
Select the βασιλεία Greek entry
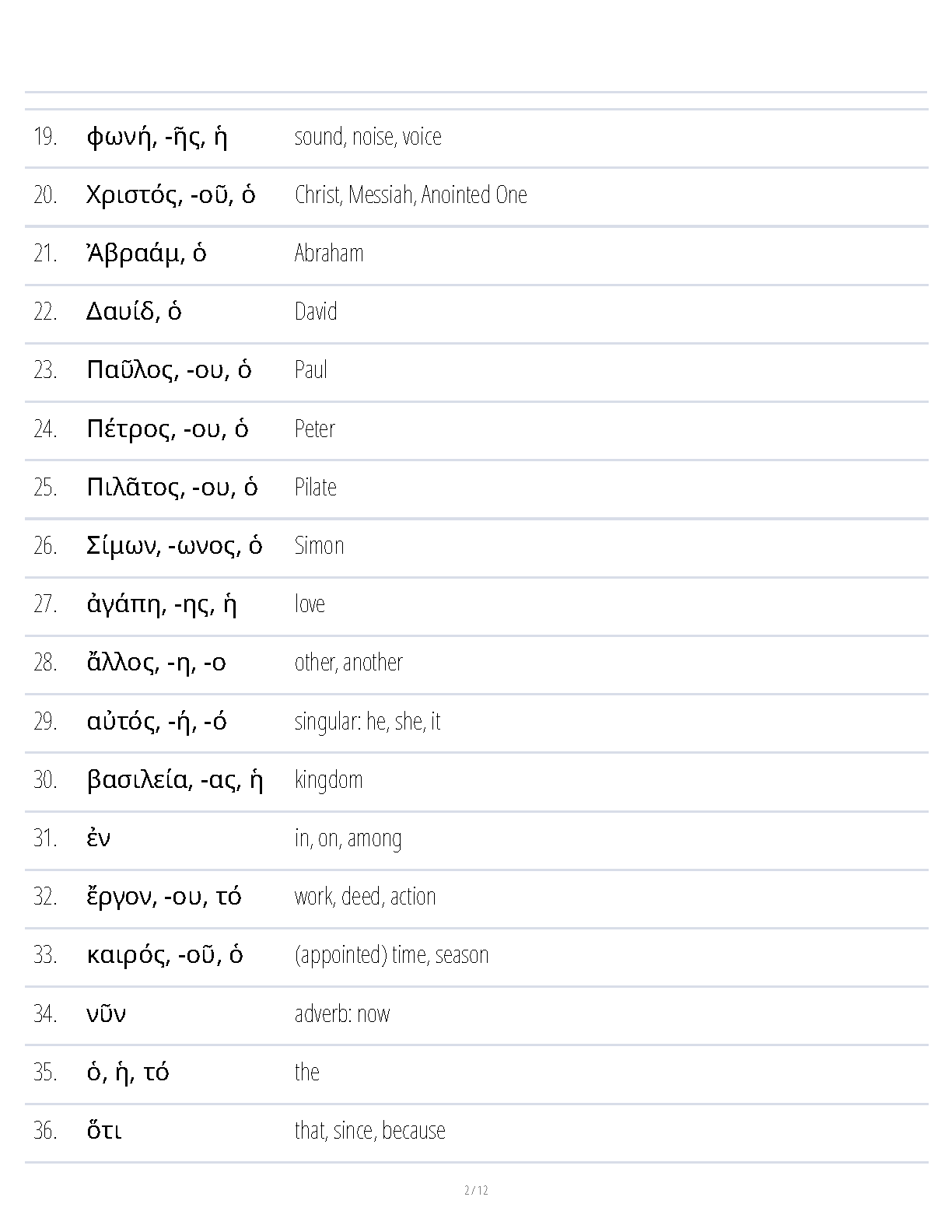point(175,780)
